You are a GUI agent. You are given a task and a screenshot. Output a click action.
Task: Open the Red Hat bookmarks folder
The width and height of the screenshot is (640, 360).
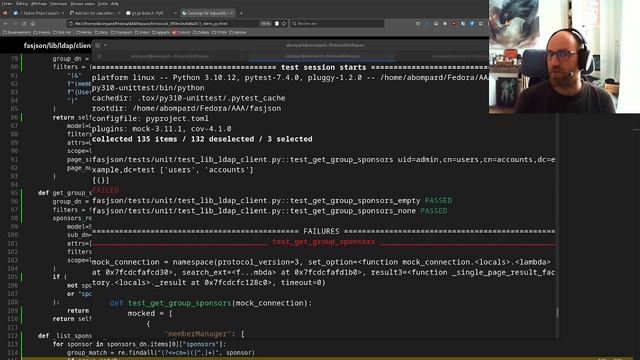click(x=62, y=32)
